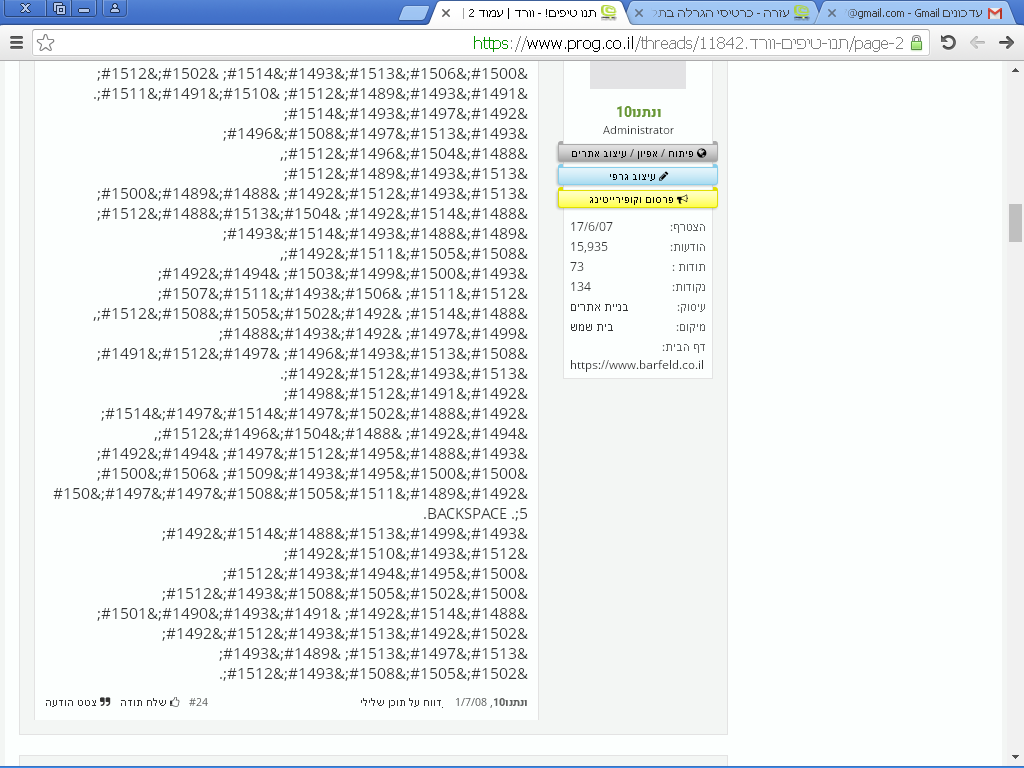Click the 'דף הבית:' homepage label

684,347
